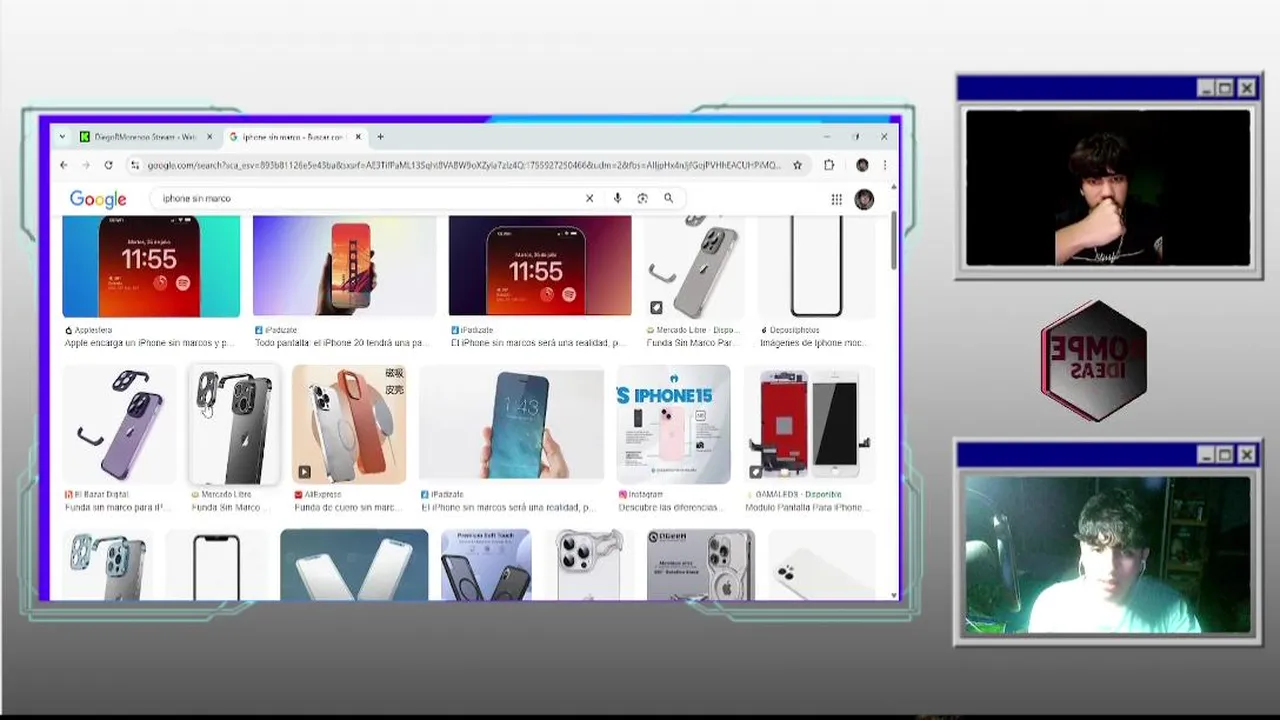
Task: Open the red and white screen module image
Action: pos(809,424)
